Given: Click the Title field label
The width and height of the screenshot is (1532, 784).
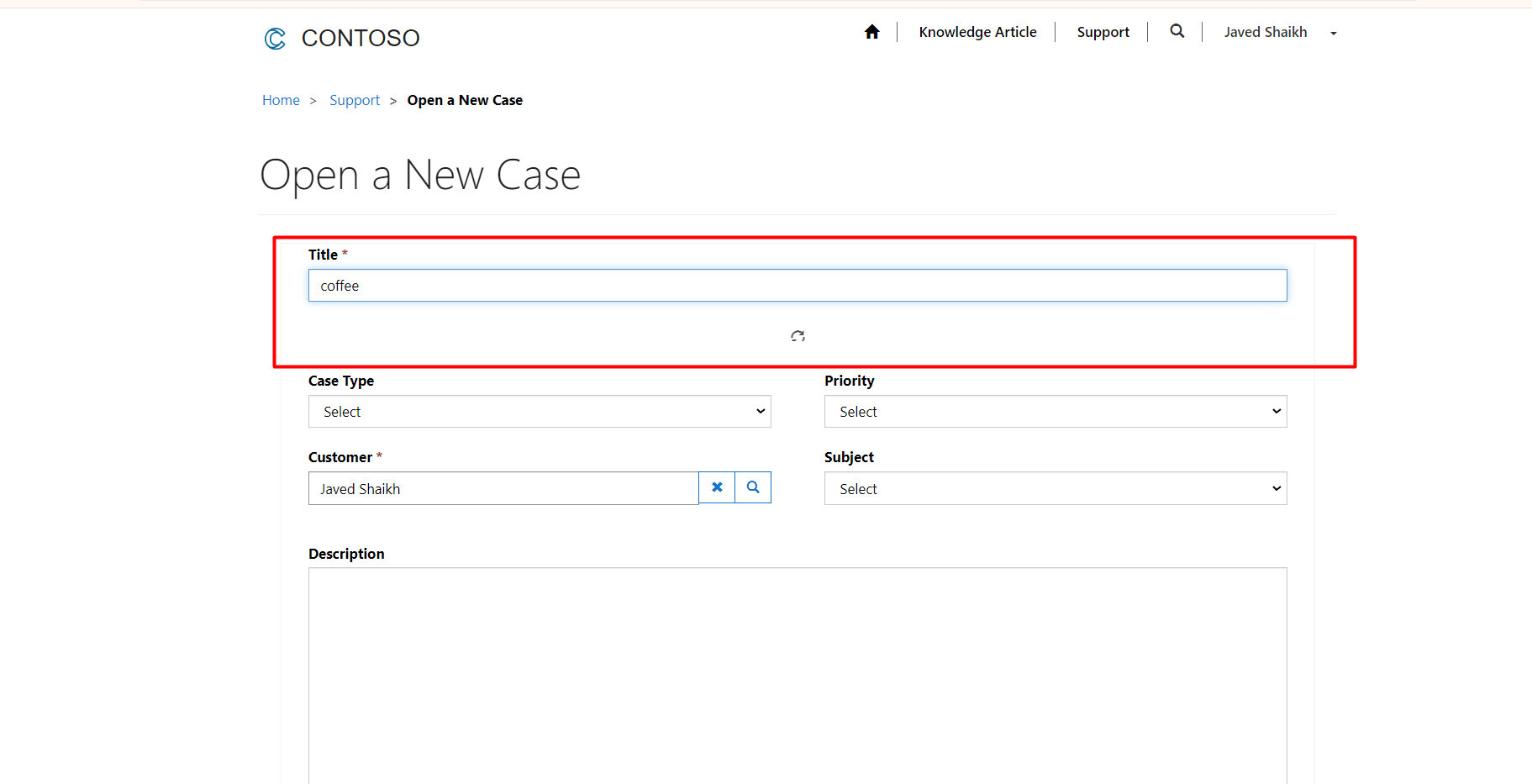Looking at the screenshot, I should click(x=323, y=255).
